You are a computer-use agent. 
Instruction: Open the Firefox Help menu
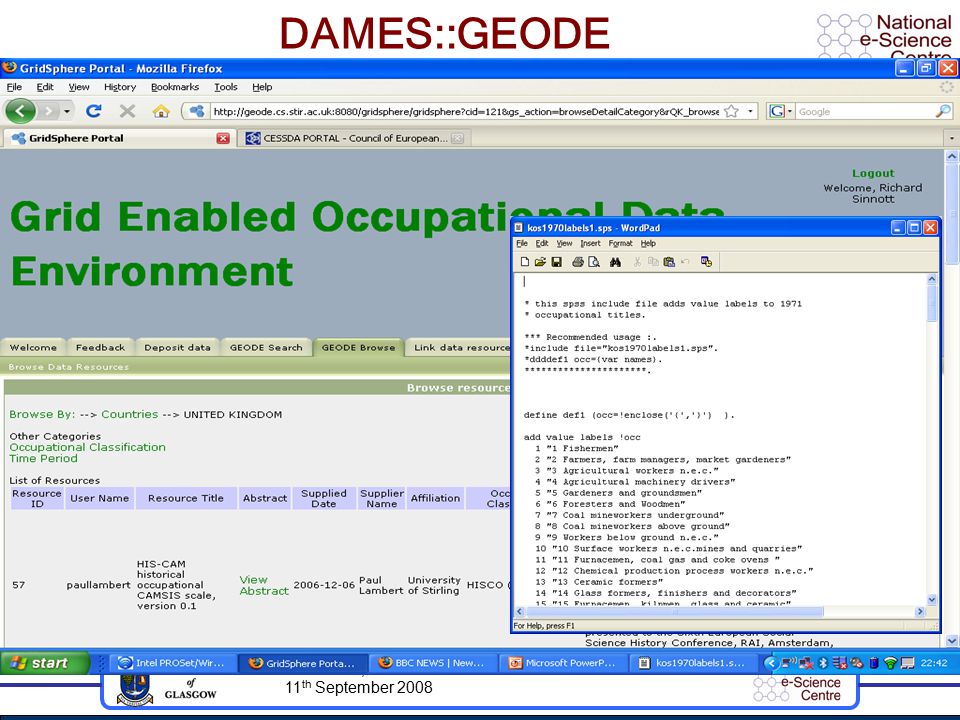tap(262, 87)
